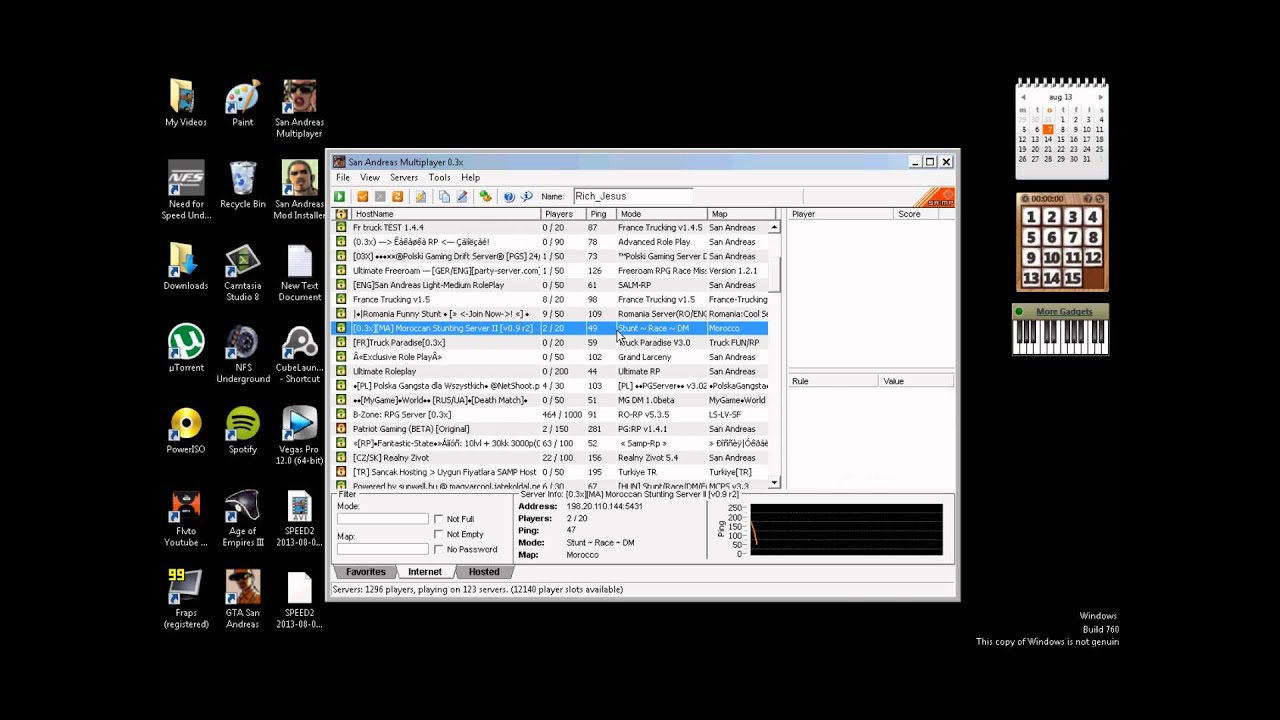Switch to the Hosted tab
Viewport: 1280px width, 720px height.
coord(484,572)
